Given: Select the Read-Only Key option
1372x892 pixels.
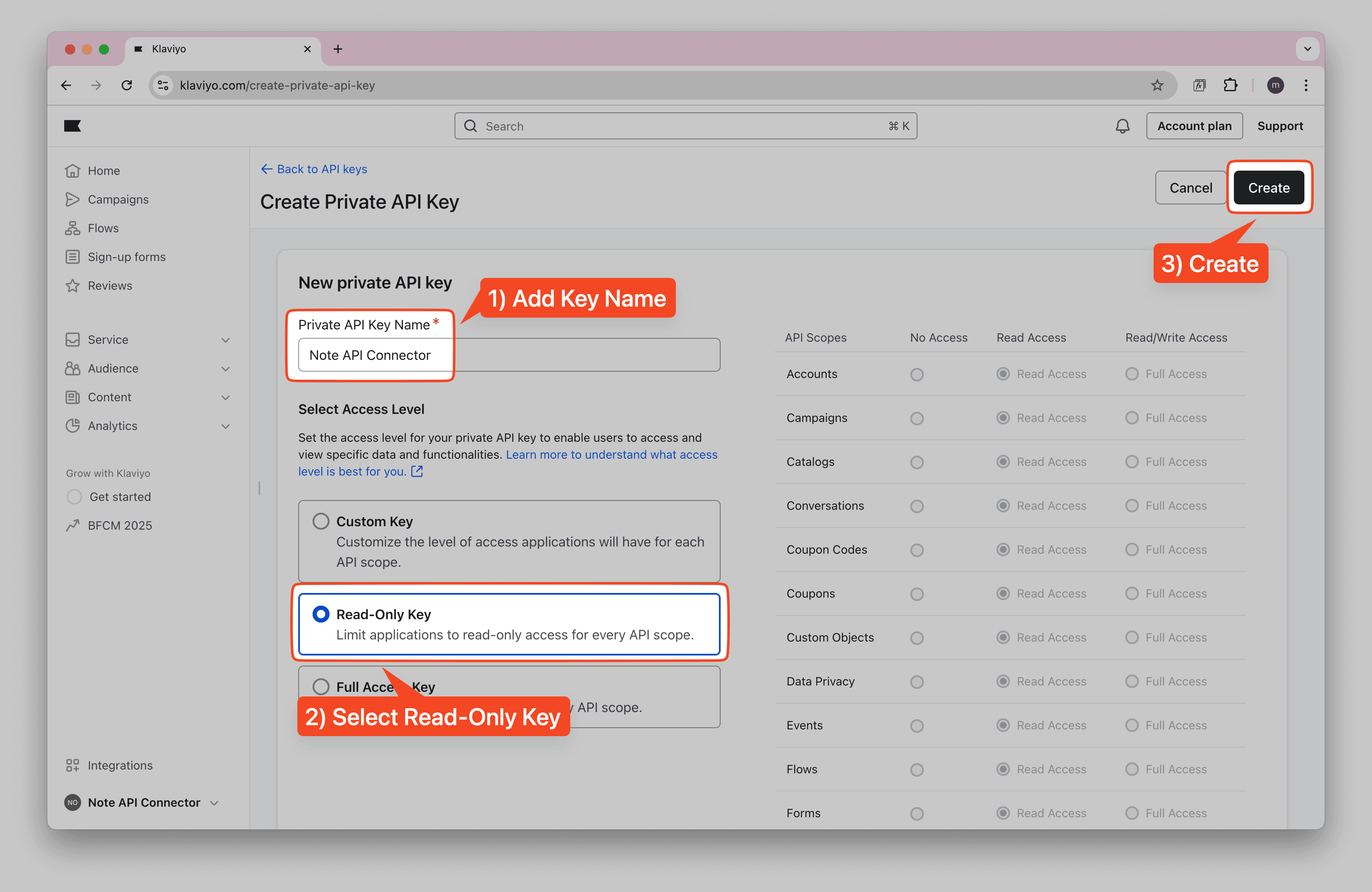Looking at the screenshot, I should 509,624.
